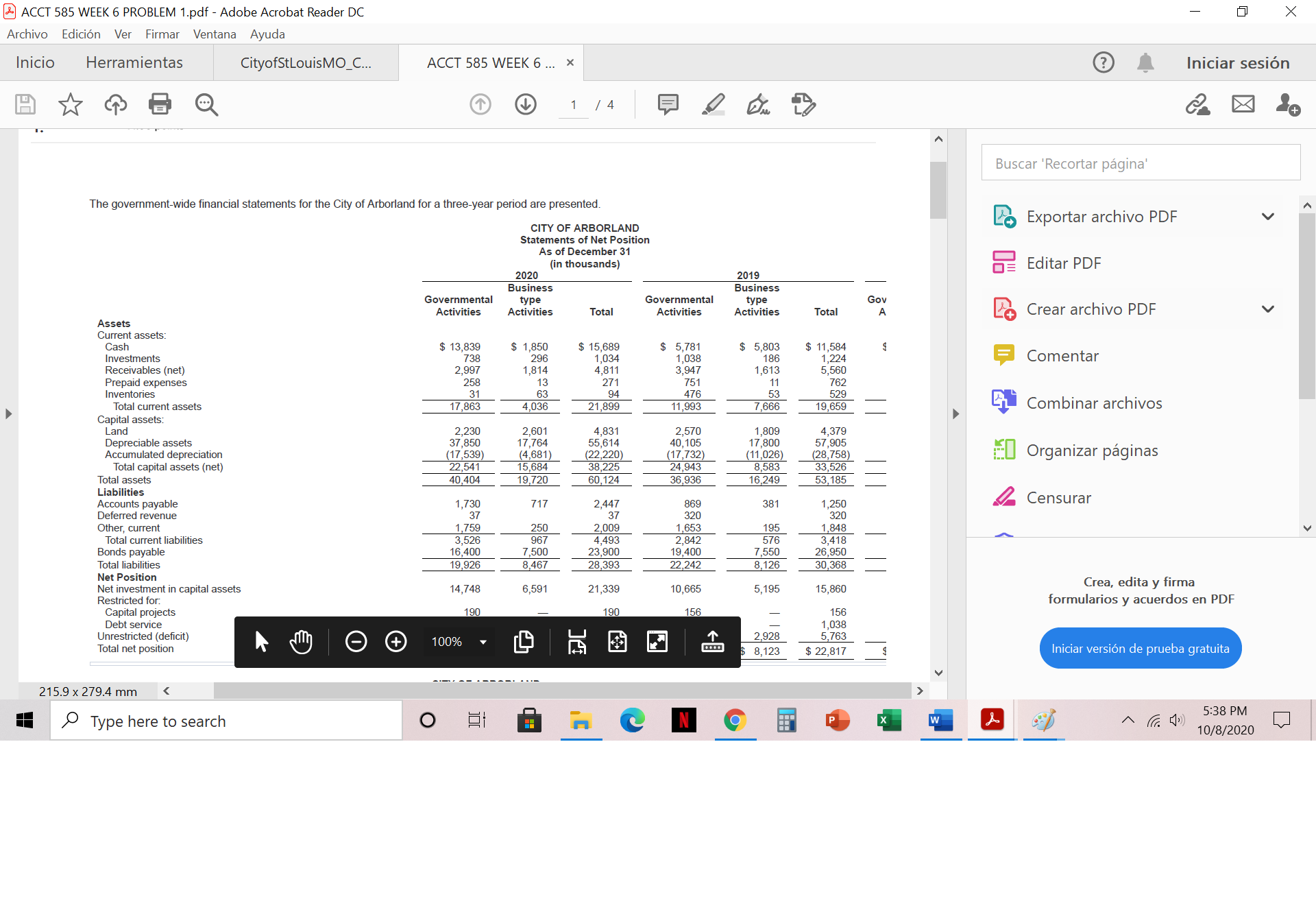Open the Organizar páginas tool
Viewport: 1316px width, 899px height.
[1091, 450]
